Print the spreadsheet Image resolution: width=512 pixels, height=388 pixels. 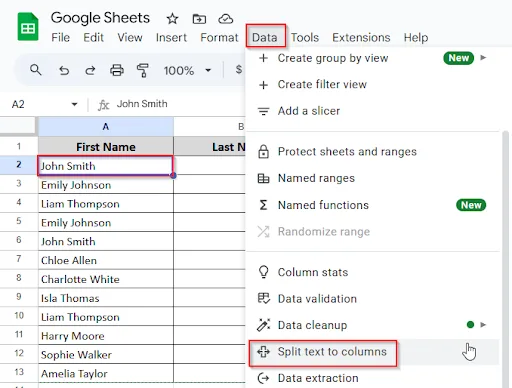click(x=117, y=70)
